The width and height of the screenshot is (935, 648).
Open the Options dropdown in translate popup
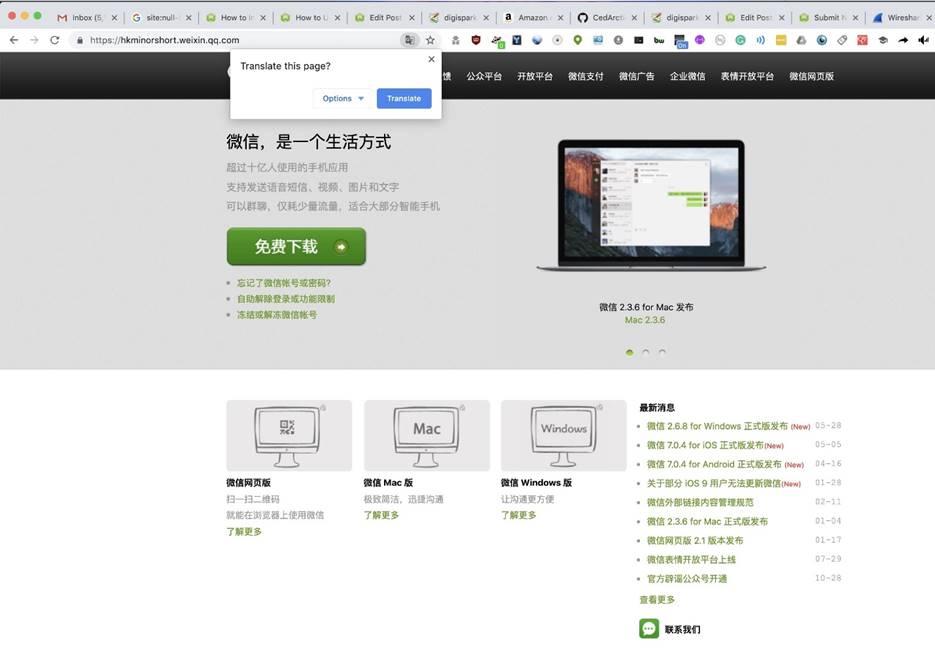click(343, 98)
